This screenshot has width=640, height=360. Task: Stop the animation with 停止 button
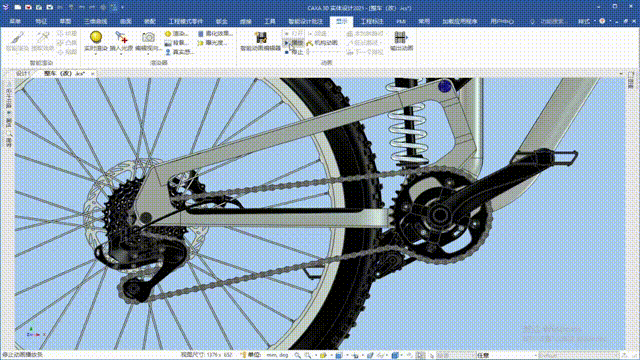[x=293, y=52]
